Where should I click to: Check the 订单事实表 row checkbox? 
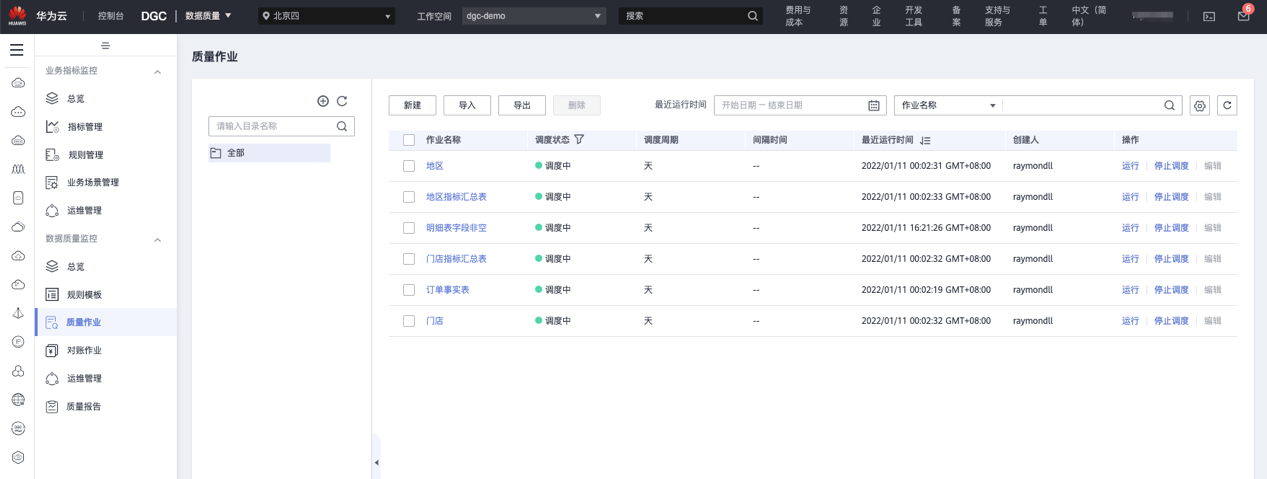click(409, 290)
